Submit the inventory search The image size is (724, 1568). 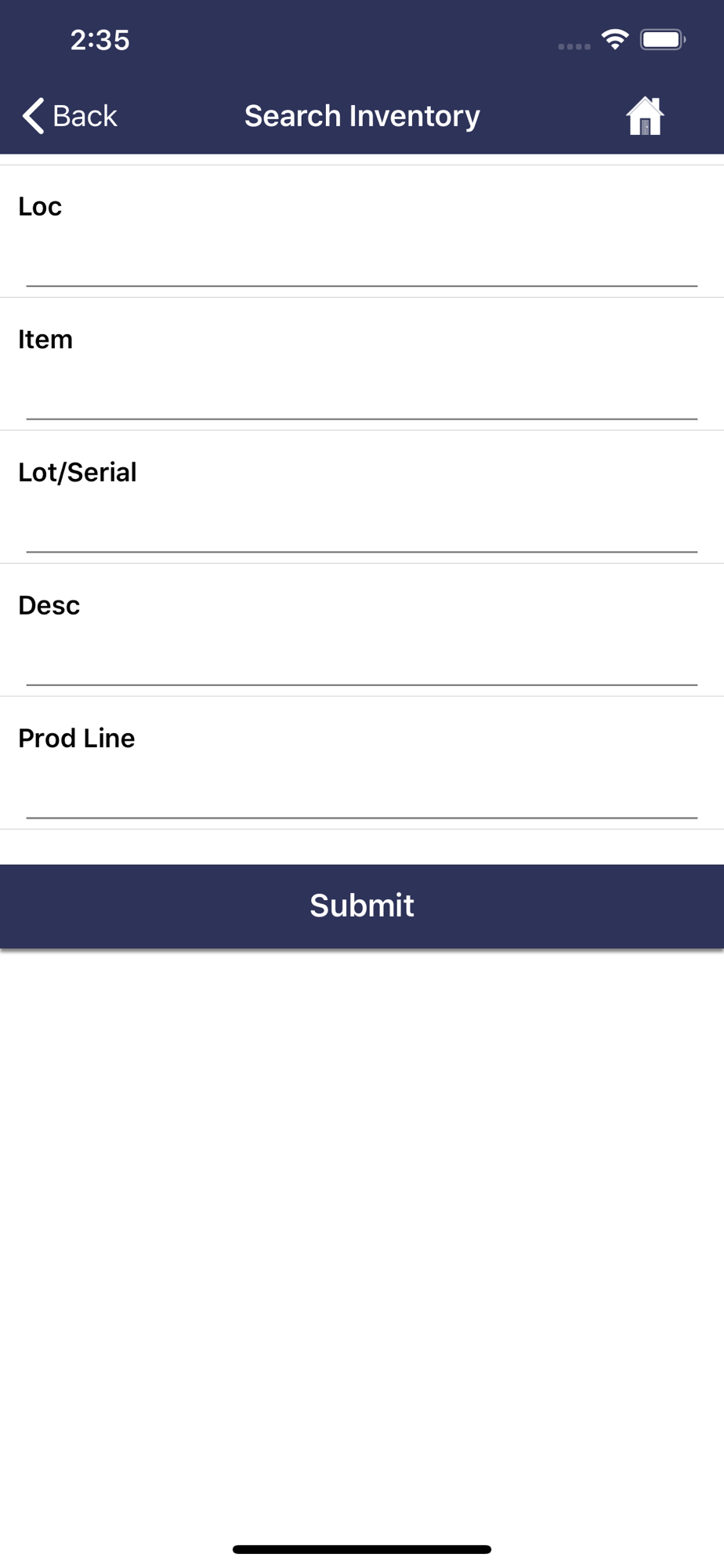(362, 906)
